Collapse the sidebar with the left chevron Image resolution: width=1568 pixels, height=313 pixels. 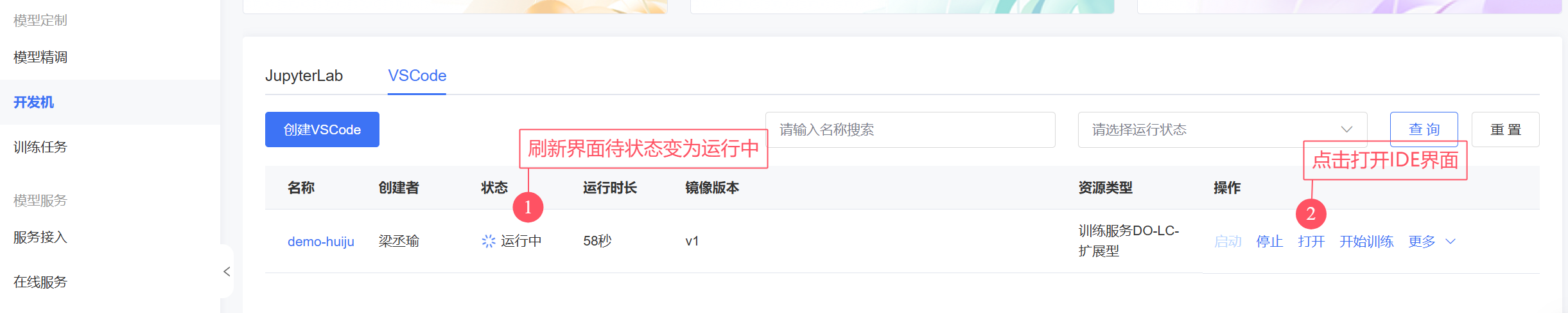point(227,271)
